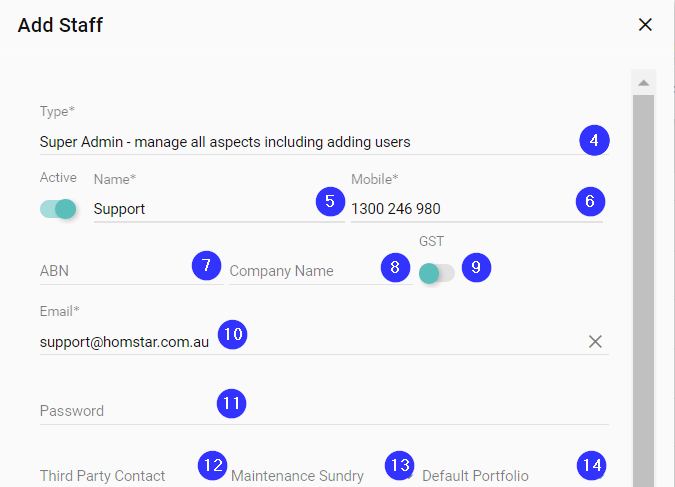Click numbered marker 11 beside Password
The width and height of the screenshot is (675, 487).
[x=232, y=403]
